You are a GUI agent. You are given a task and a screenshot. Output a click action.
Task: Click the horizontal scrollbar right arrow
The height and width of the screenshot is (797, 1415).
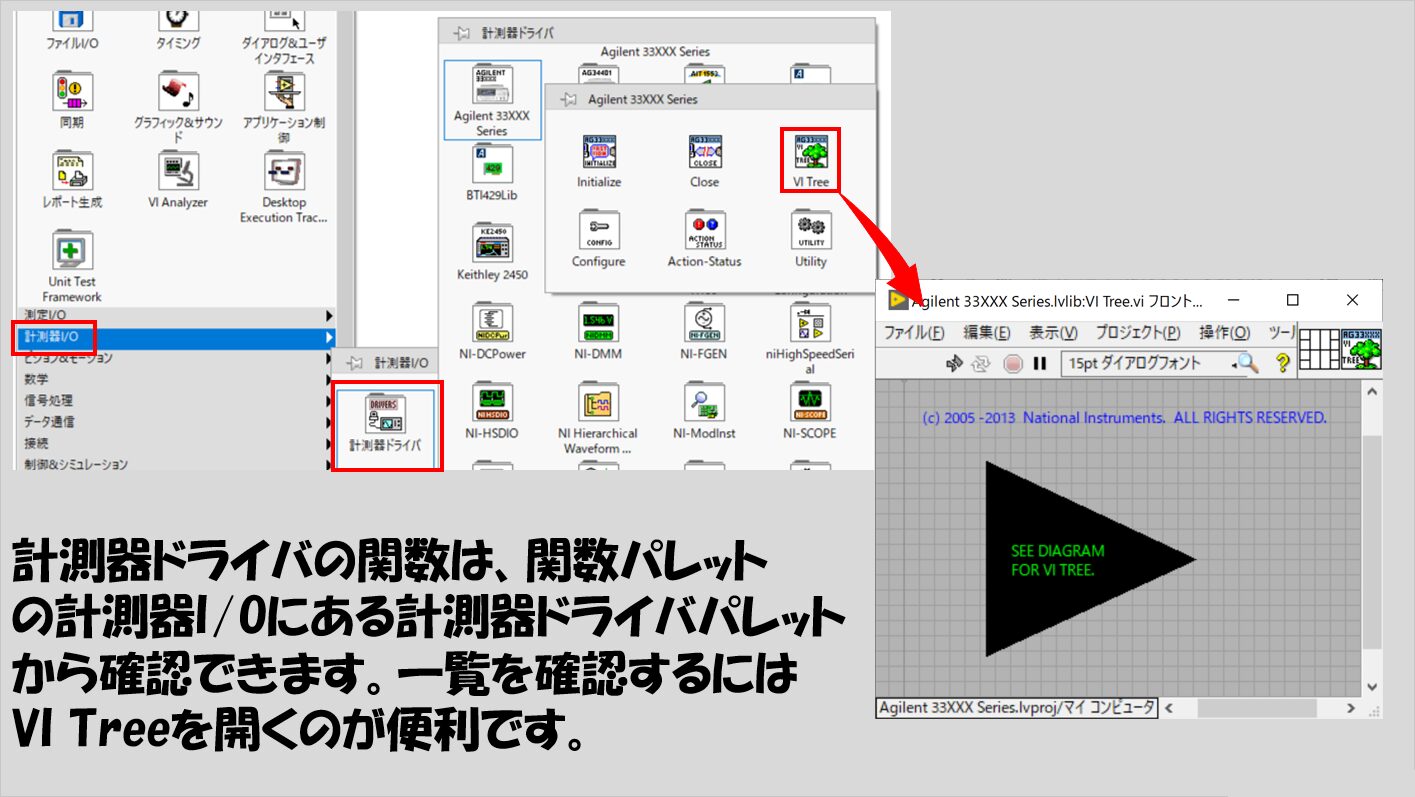pos(1351,708)
